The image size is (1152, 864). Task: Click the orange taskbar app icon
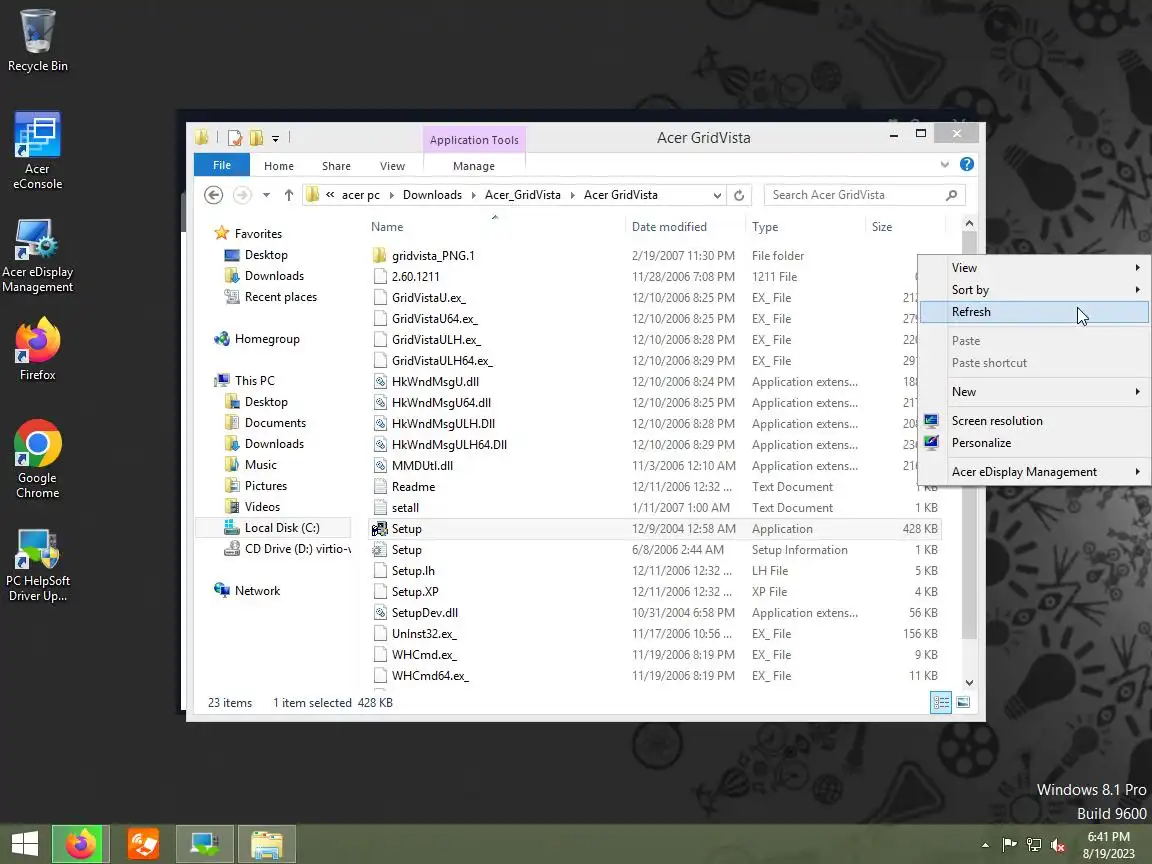pos(143,843)
